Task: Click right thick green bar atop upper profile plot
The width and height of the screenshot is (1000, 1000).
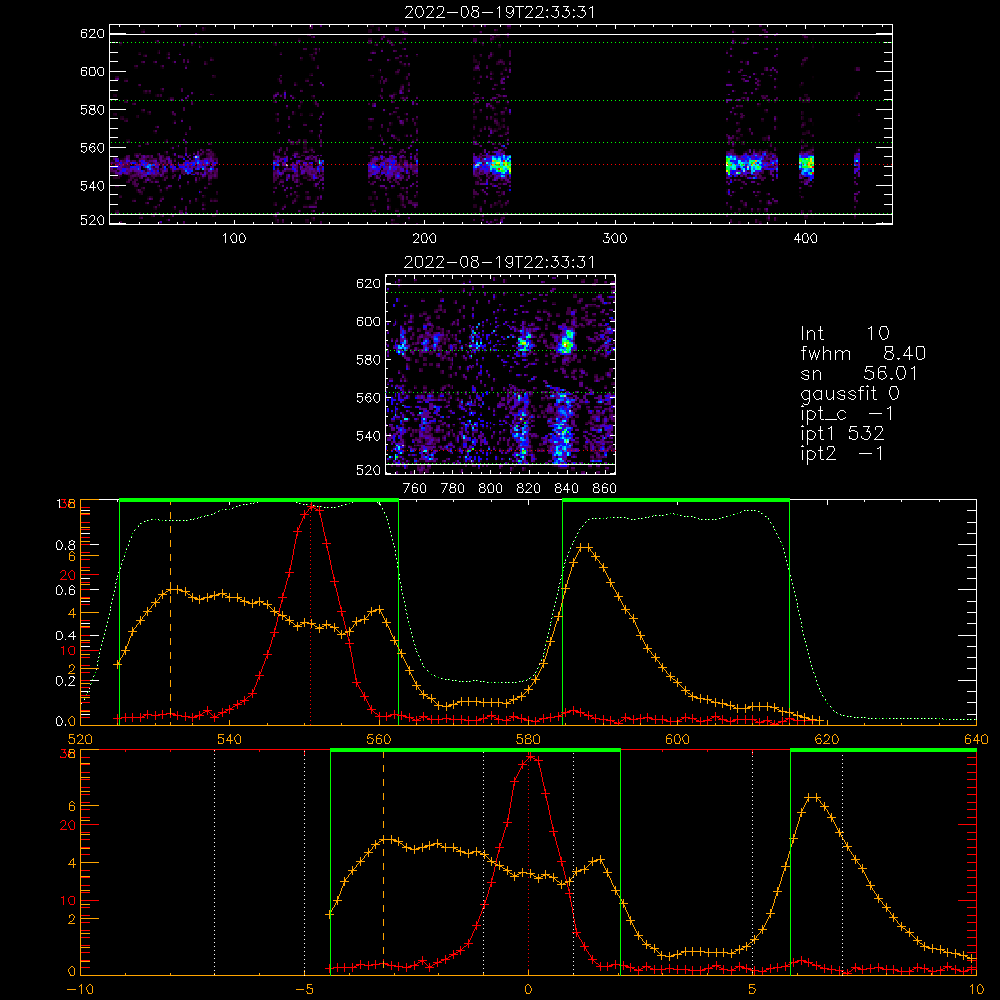Action: click(x=676, y=500)
